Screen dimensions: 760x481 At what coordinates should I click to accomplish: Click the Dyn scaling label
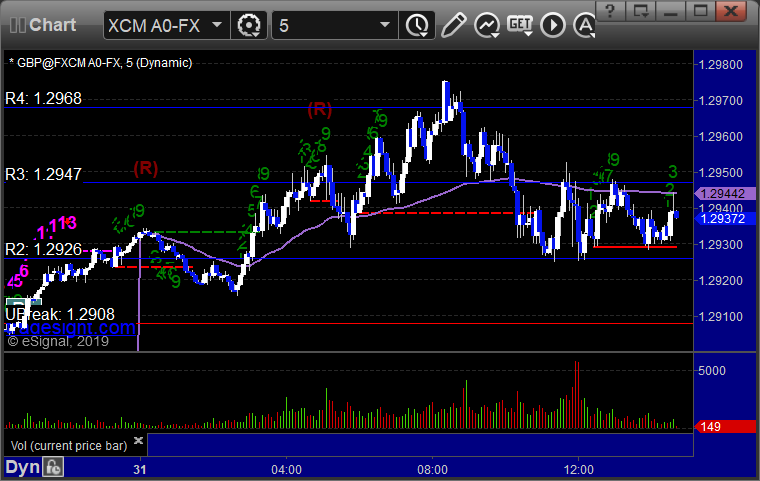[x=22, y=467]
